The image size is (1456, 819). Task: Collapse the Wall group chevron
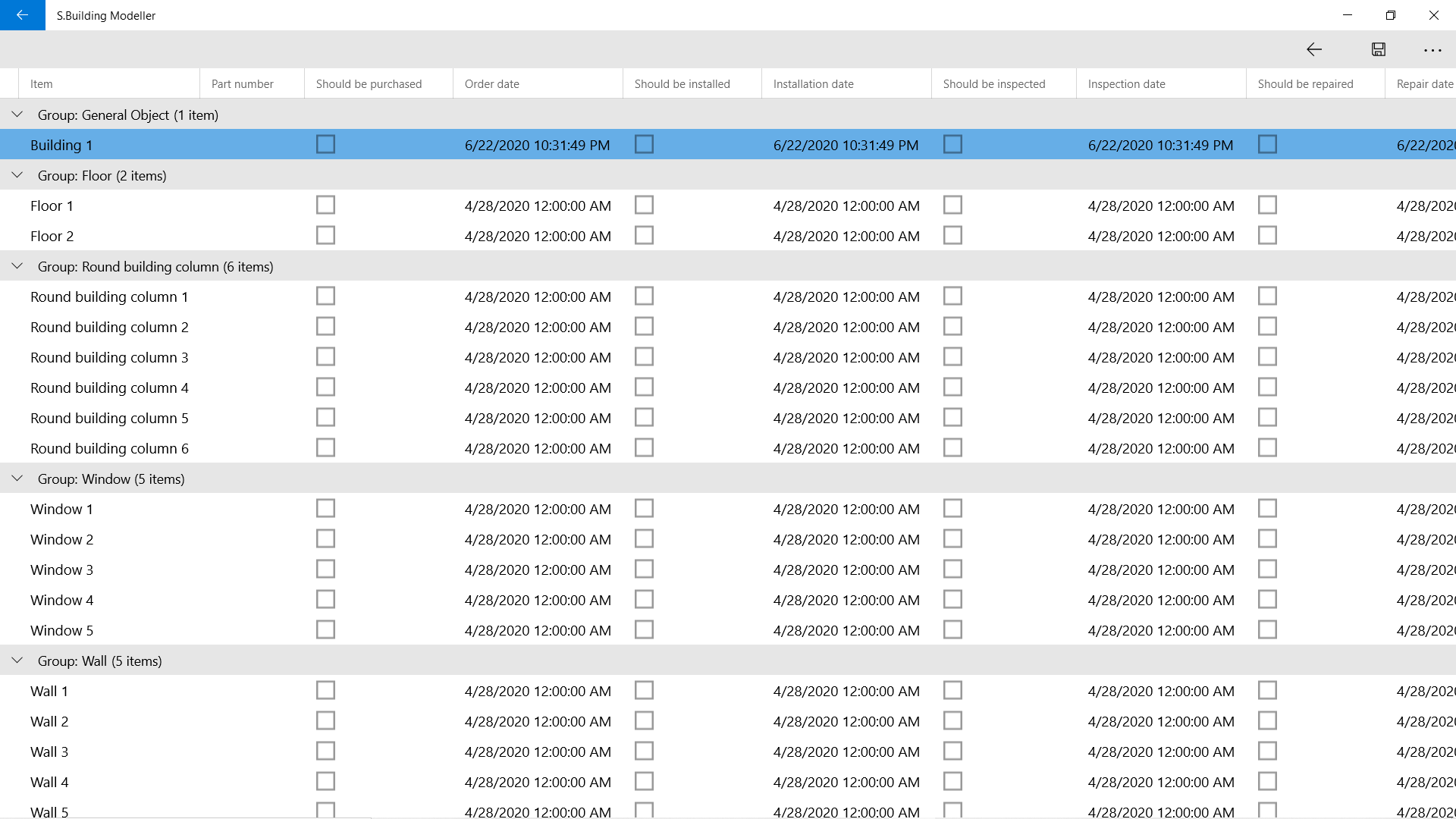17,661
